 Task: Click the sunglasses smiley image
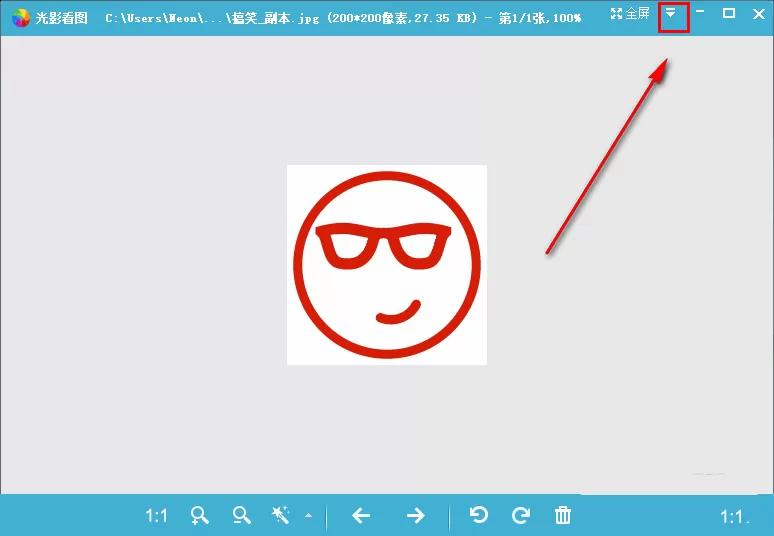pos(387,265)
